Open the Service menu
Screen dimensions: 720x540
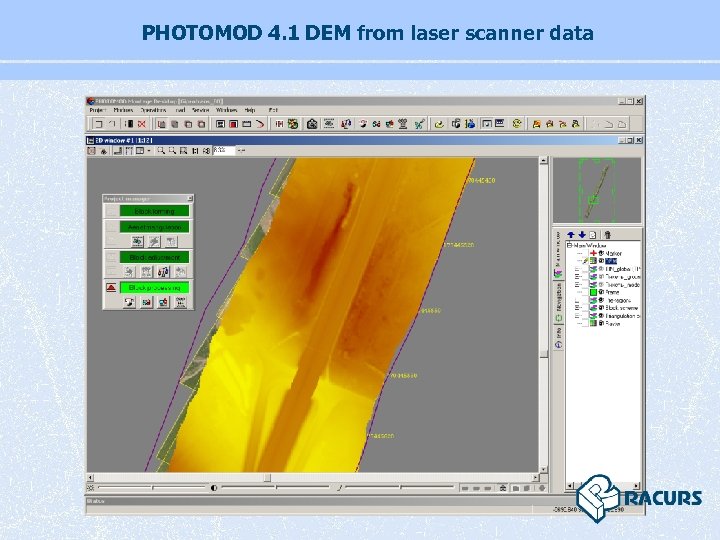[x=201, y=110]
